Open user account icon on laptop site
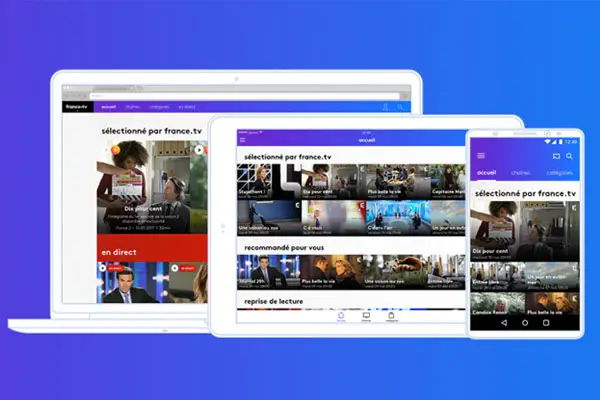The height and width of the screenshot is (400, 600). pos(385,107)
